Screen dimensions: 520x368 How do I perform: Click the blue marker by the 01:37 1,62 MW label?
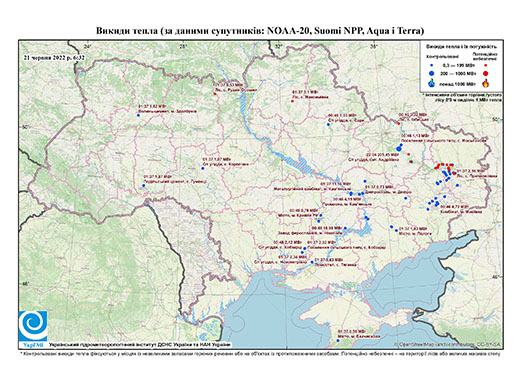(x=138, y=115)
